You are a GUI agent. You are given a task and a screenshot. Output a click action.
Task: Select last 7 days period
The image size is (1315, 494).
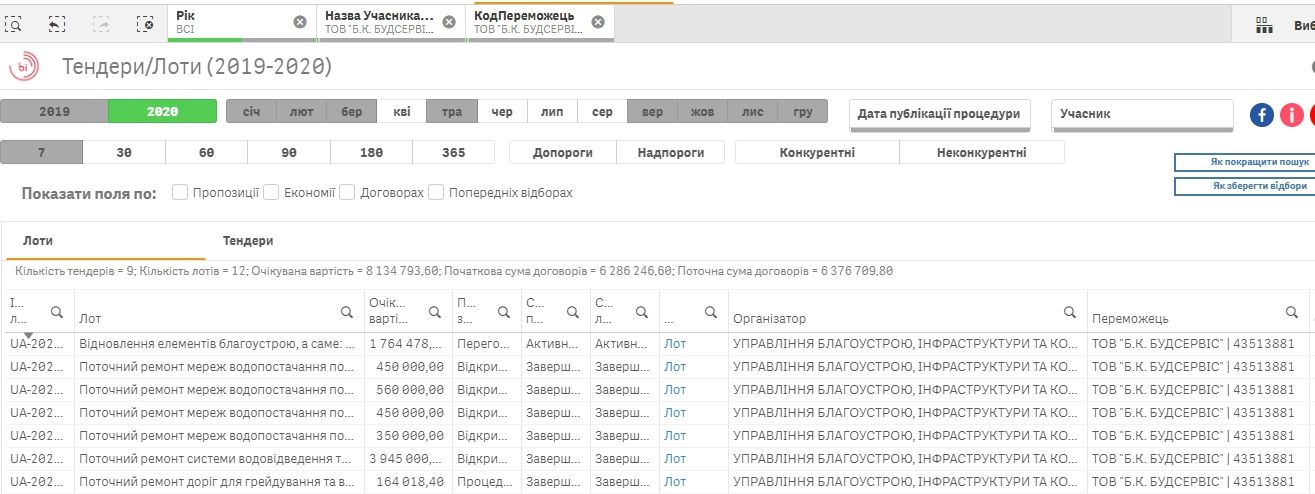coord(42,153)
